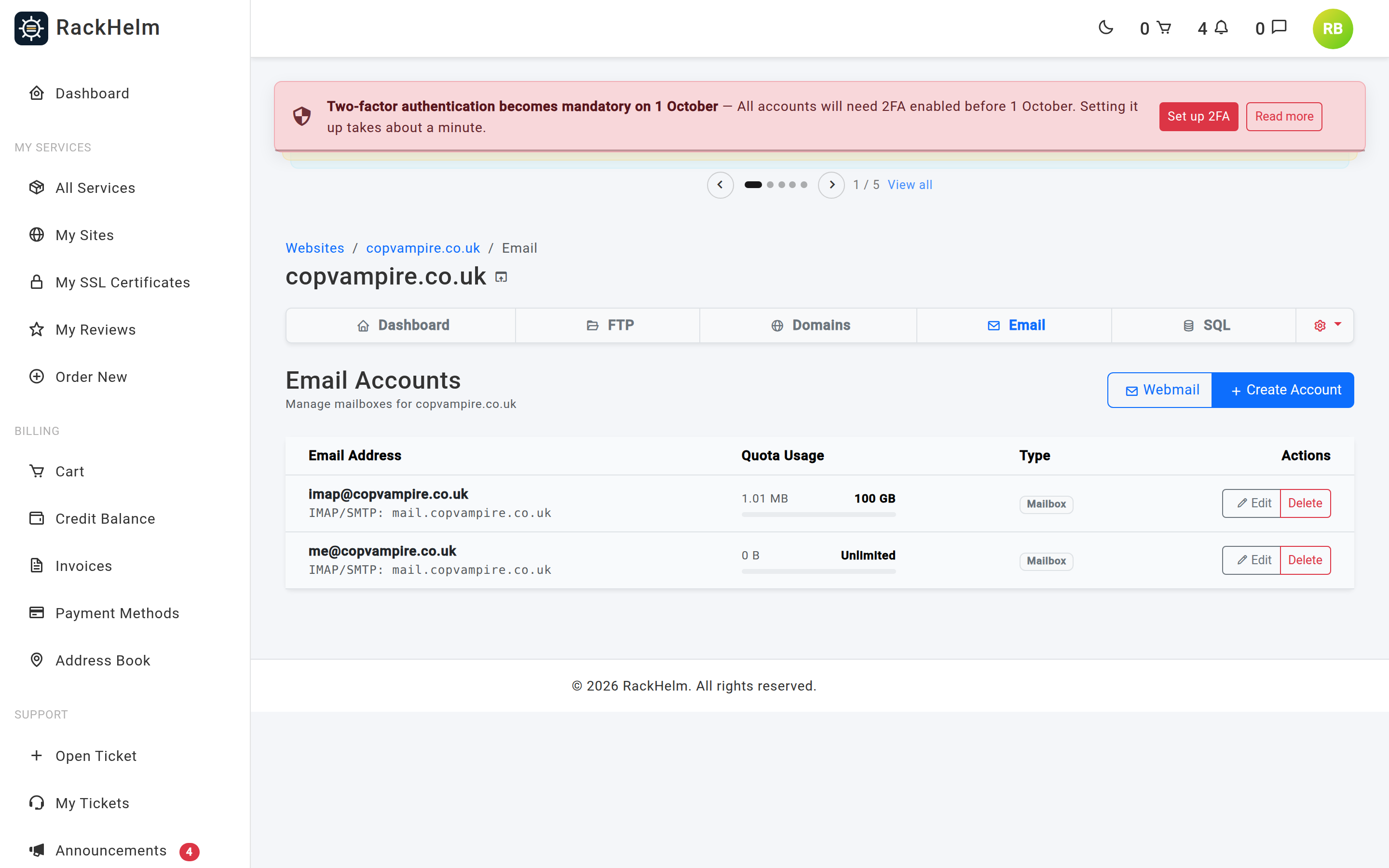The width and height of the screenshot is (1389, 868).
Task: Expand the settings gear dropdown
Action: pyautogui.click(x=1325, y=325)
